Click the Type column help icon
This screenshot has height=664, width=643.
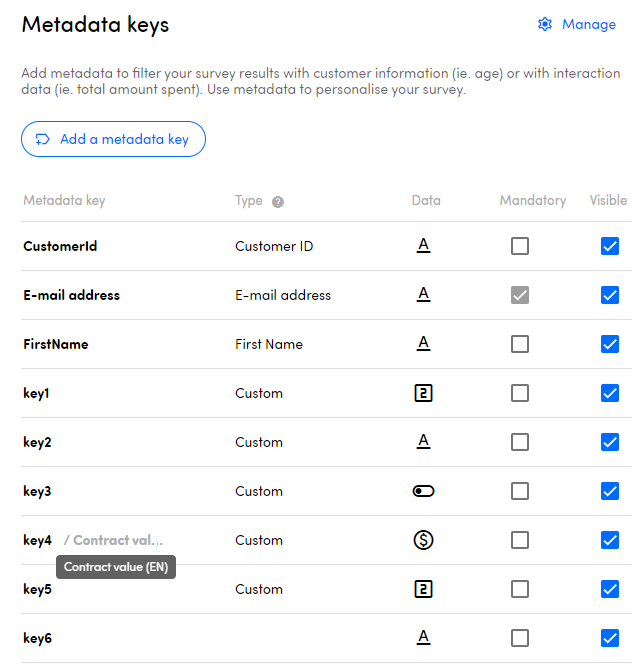tap(278, 201)
